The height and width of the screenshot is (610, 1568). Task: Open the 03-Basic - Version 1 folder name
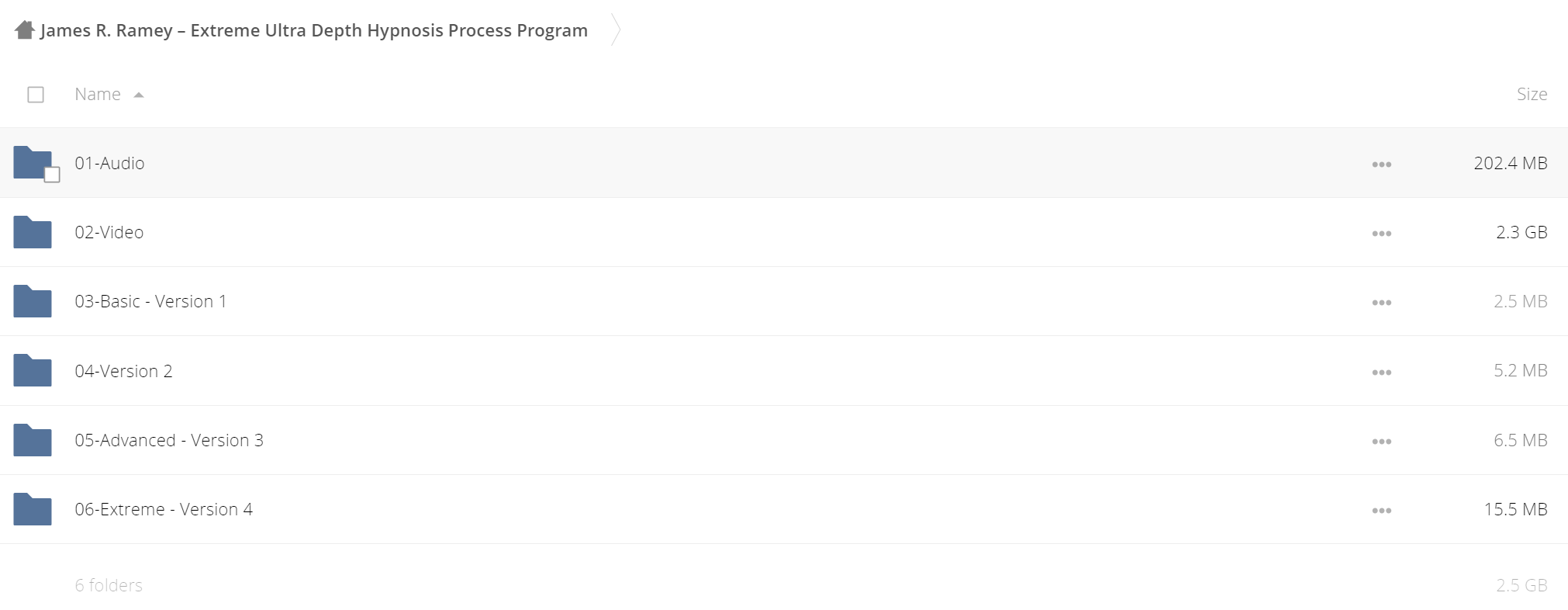[150, 301]
